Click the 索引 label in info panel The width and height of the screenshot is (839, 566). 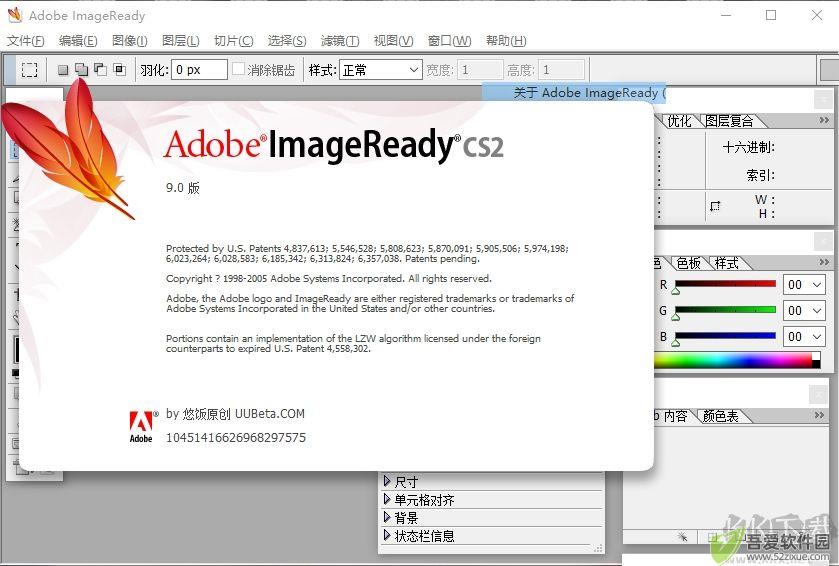pos(761,175)
